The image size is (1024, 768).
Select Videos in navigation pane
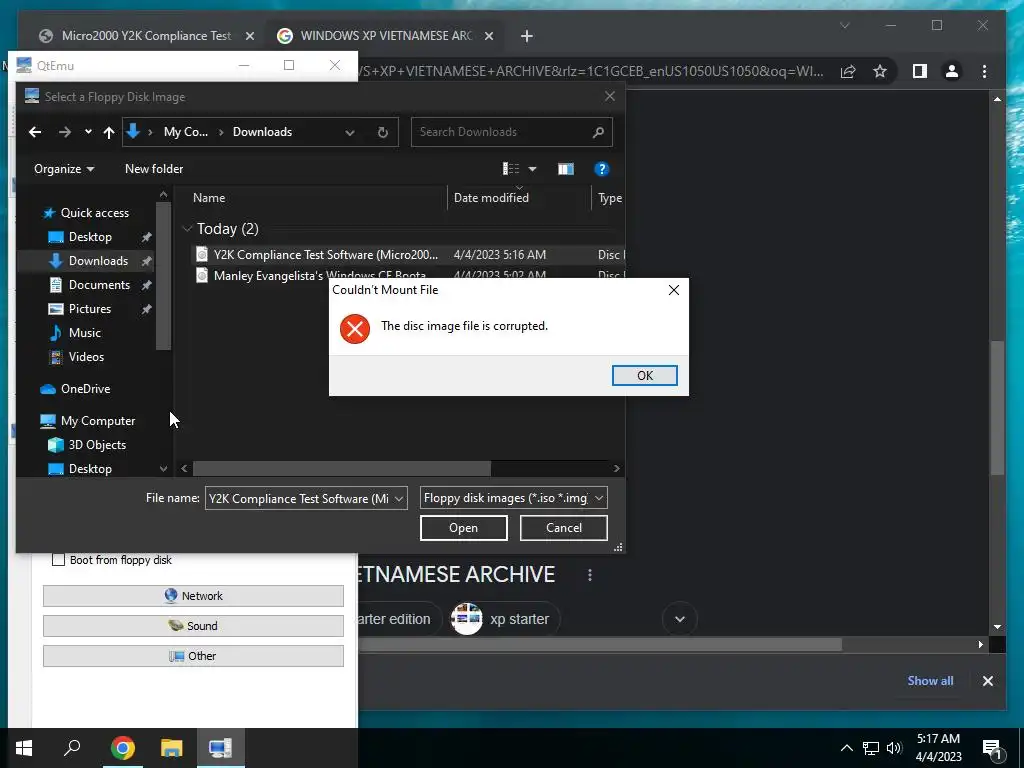point(86,357)
